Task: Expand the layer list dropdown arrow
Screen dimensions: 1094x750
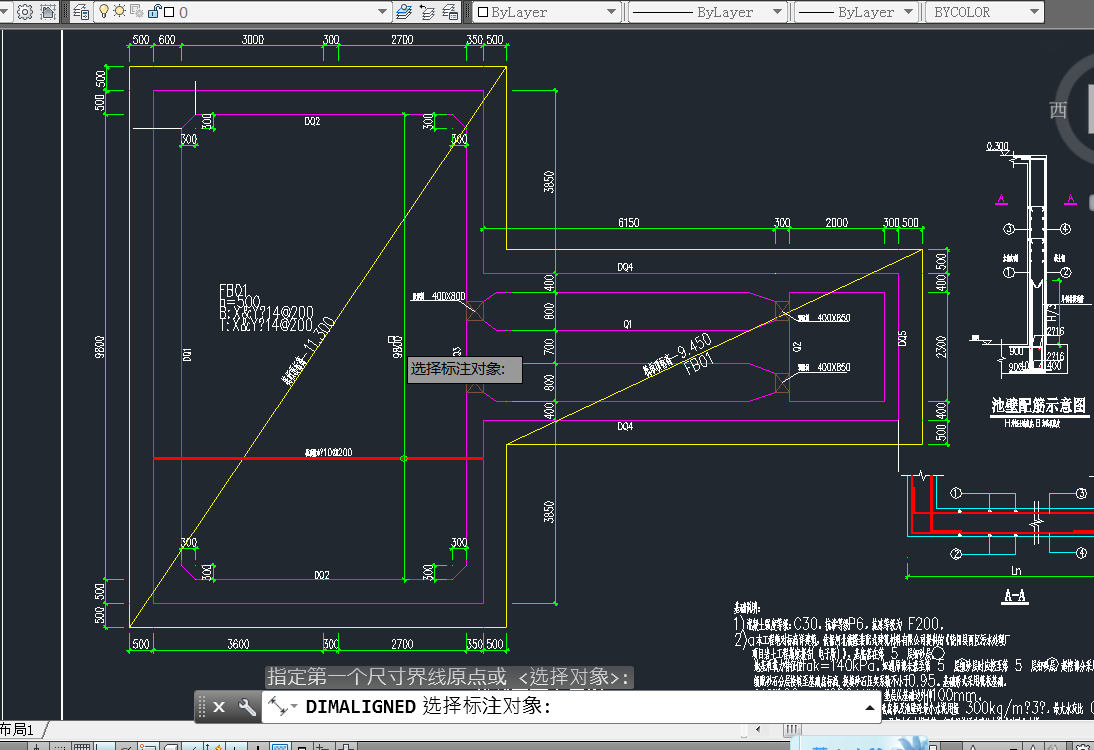Action: (x=382, y=12)
